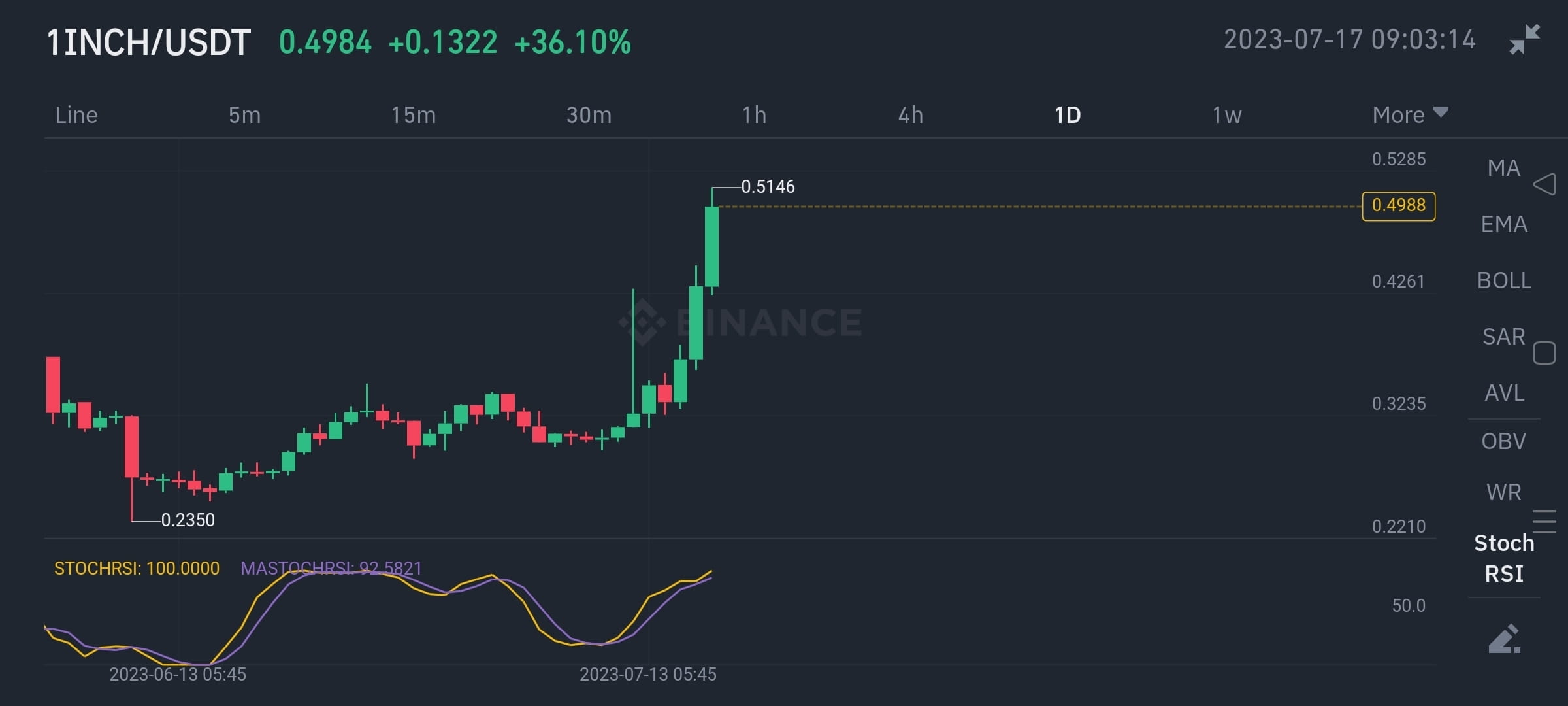Choose the 1w timeframe tab
The image size is (1568, 706).
pos(1226,115)
